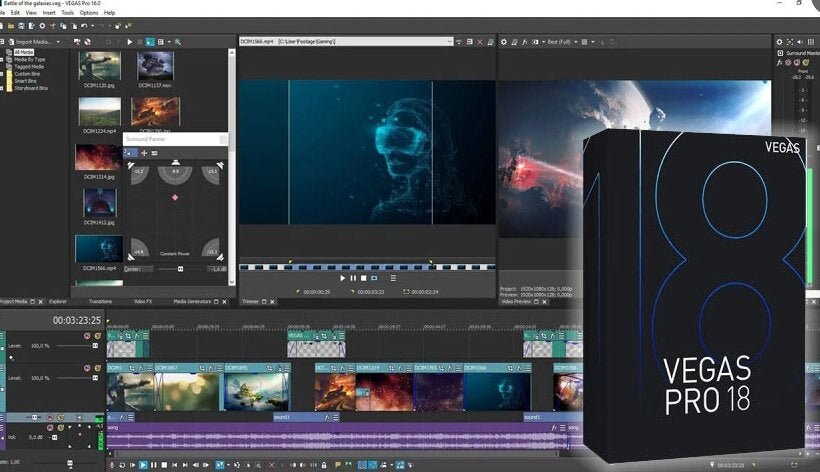Open the Import Media dropdown arrow
This screenshot has height=472, width=820.
58,42
